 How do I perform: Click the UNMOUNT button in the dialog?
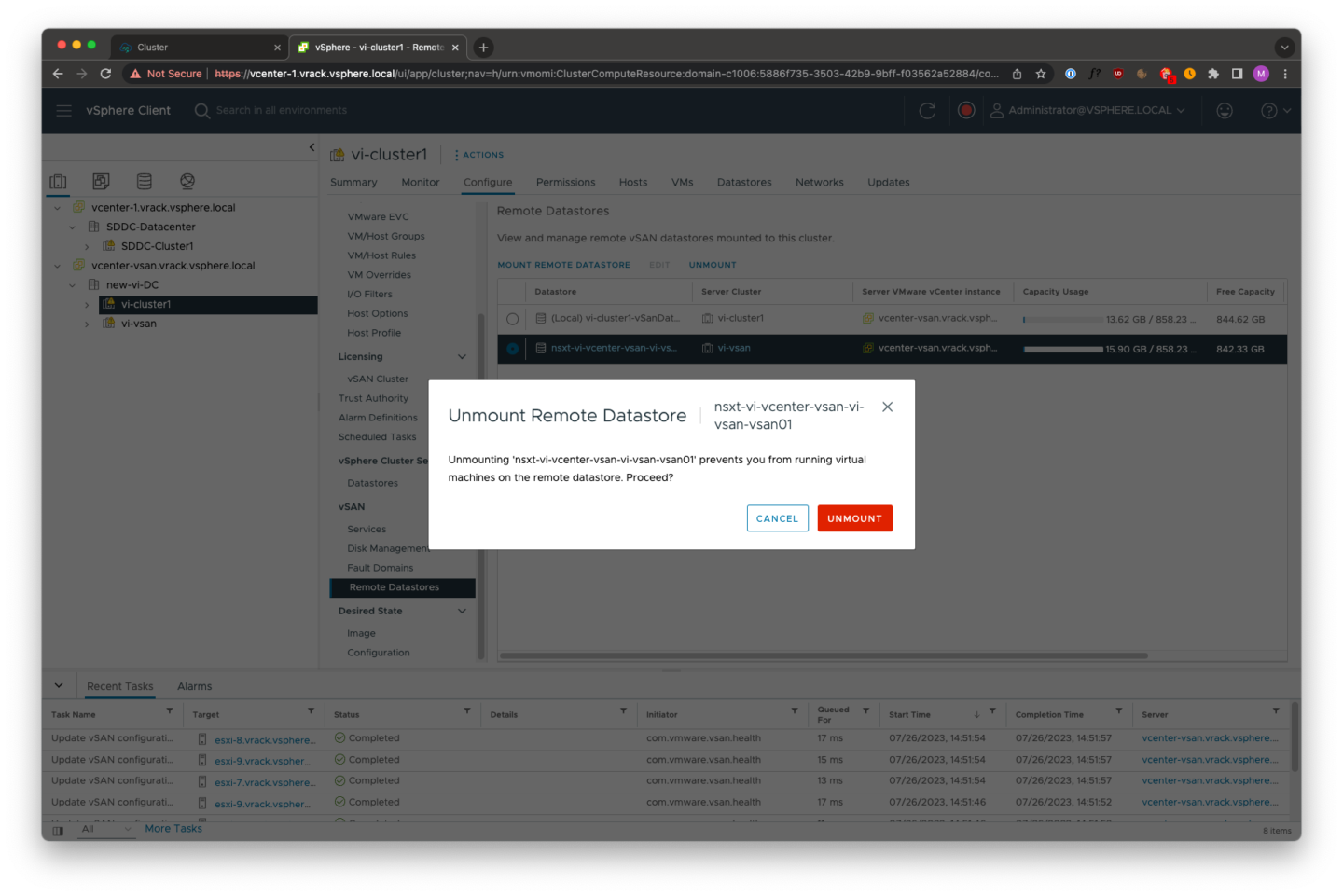point(854,517)
